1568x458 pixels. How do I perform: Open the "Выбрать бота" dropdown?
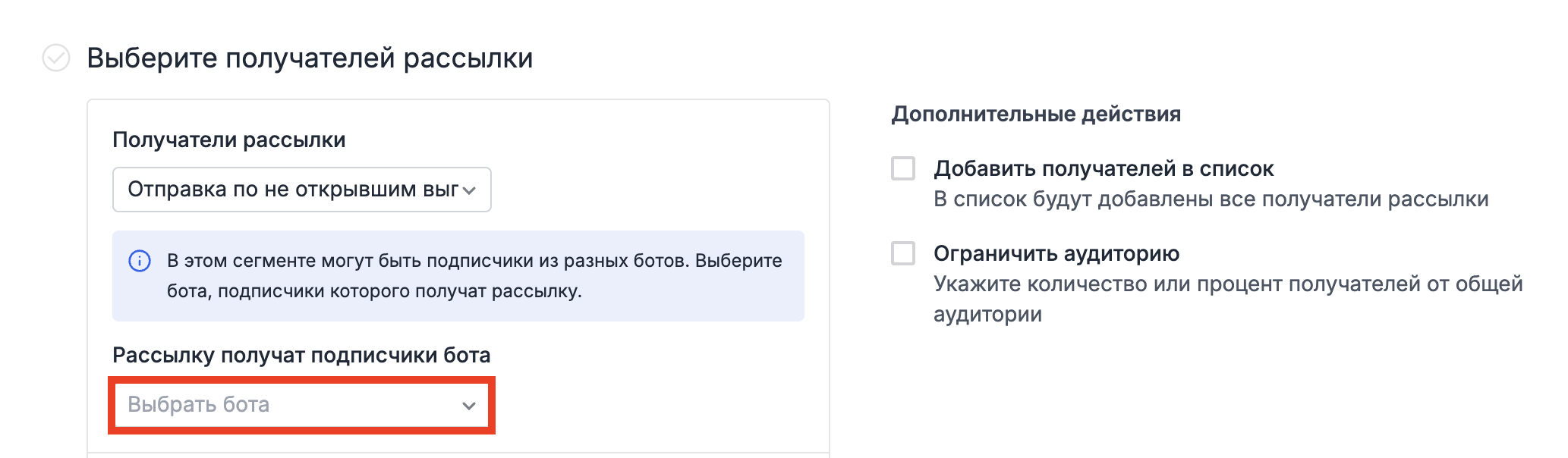(x=301, y=405)
